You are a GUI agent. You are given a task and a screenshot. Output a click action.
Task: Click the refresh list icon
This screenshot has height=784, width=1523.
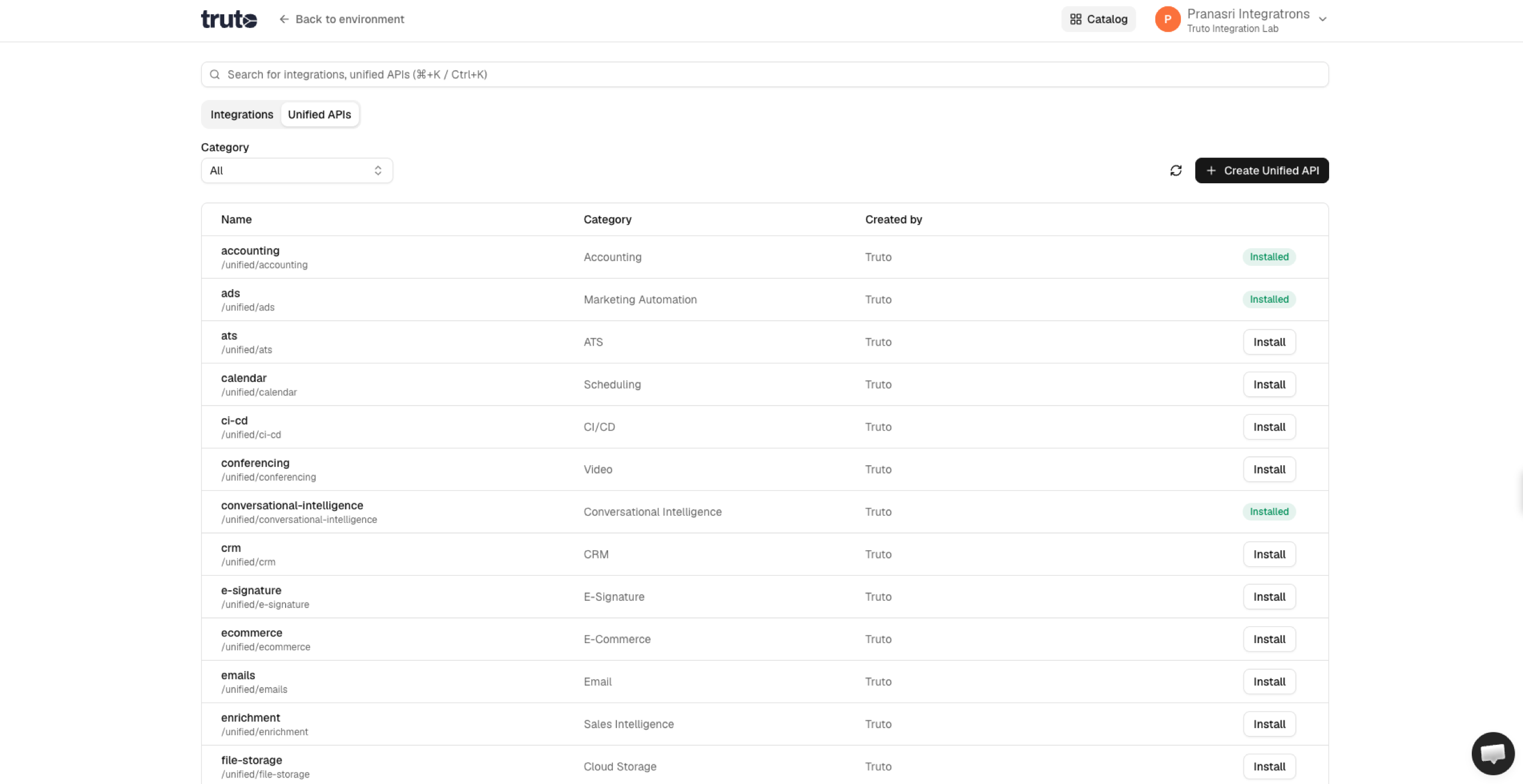pyautogui.click(x=1176, y=171)
